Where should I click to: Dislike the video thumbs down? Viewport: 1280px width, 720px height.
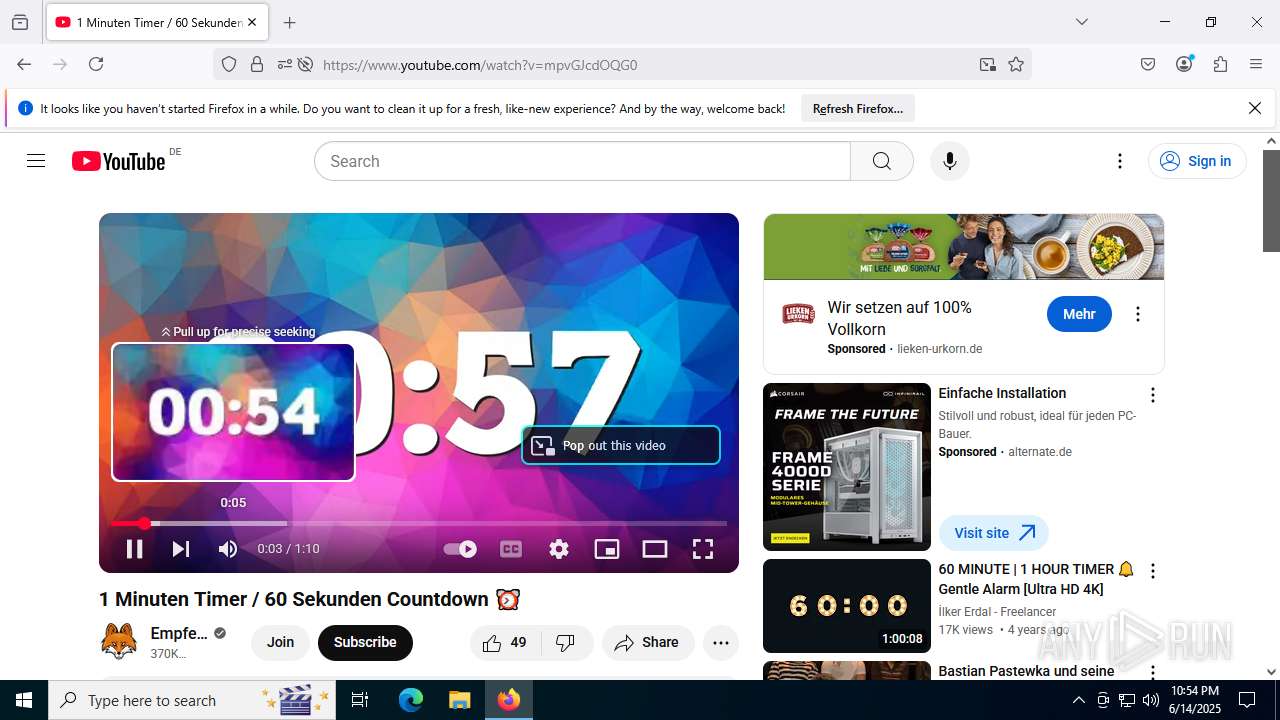566,643
